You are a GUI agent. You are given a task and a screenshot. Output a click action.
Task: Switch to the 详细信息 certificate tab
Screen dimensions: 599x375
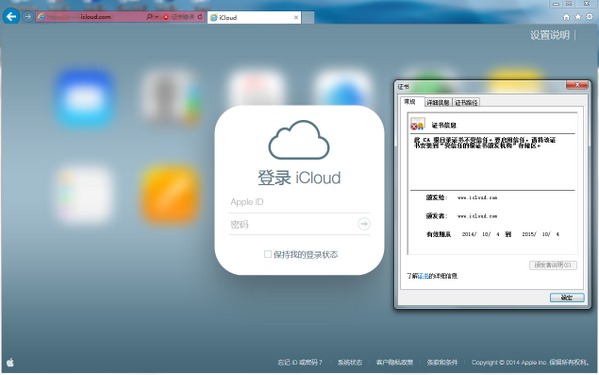[x=438, y=102]
